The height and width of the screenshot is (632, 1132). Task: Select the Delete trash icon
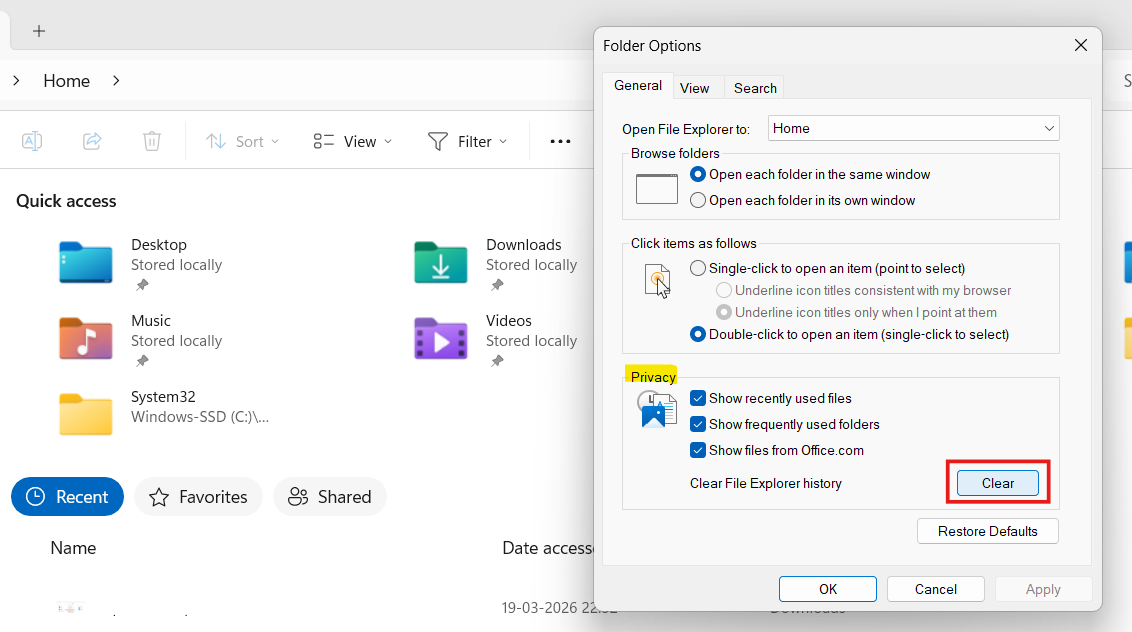click(x=151, y=141)
